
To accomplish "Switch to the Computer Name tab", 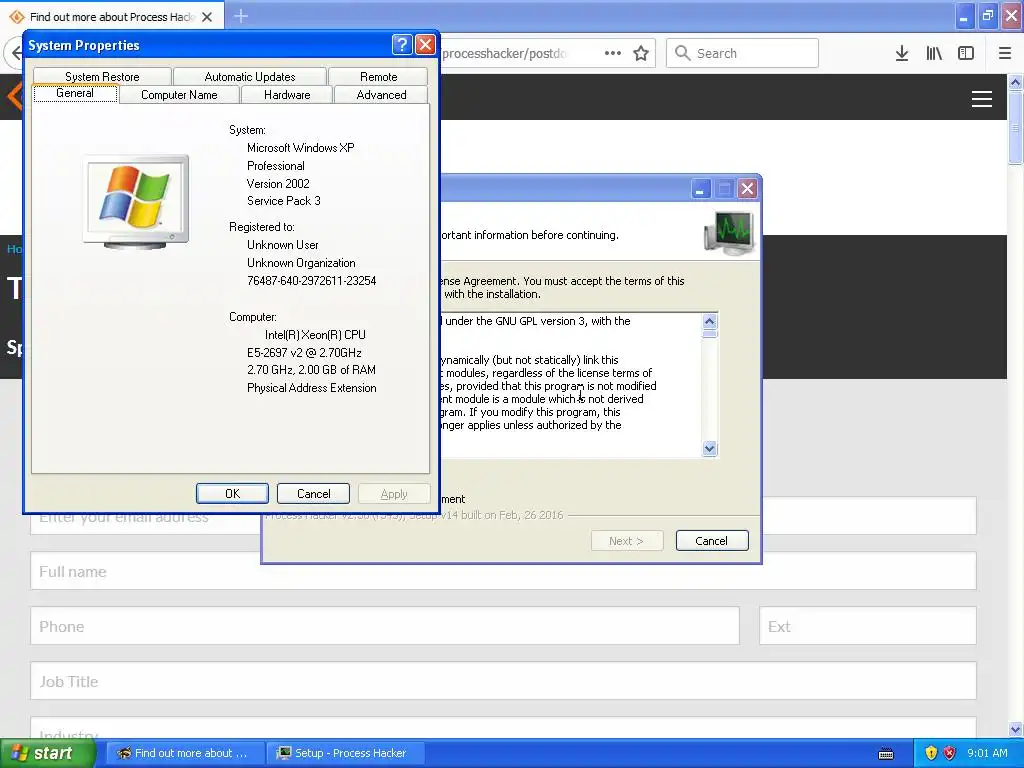I will click(179, 95).
